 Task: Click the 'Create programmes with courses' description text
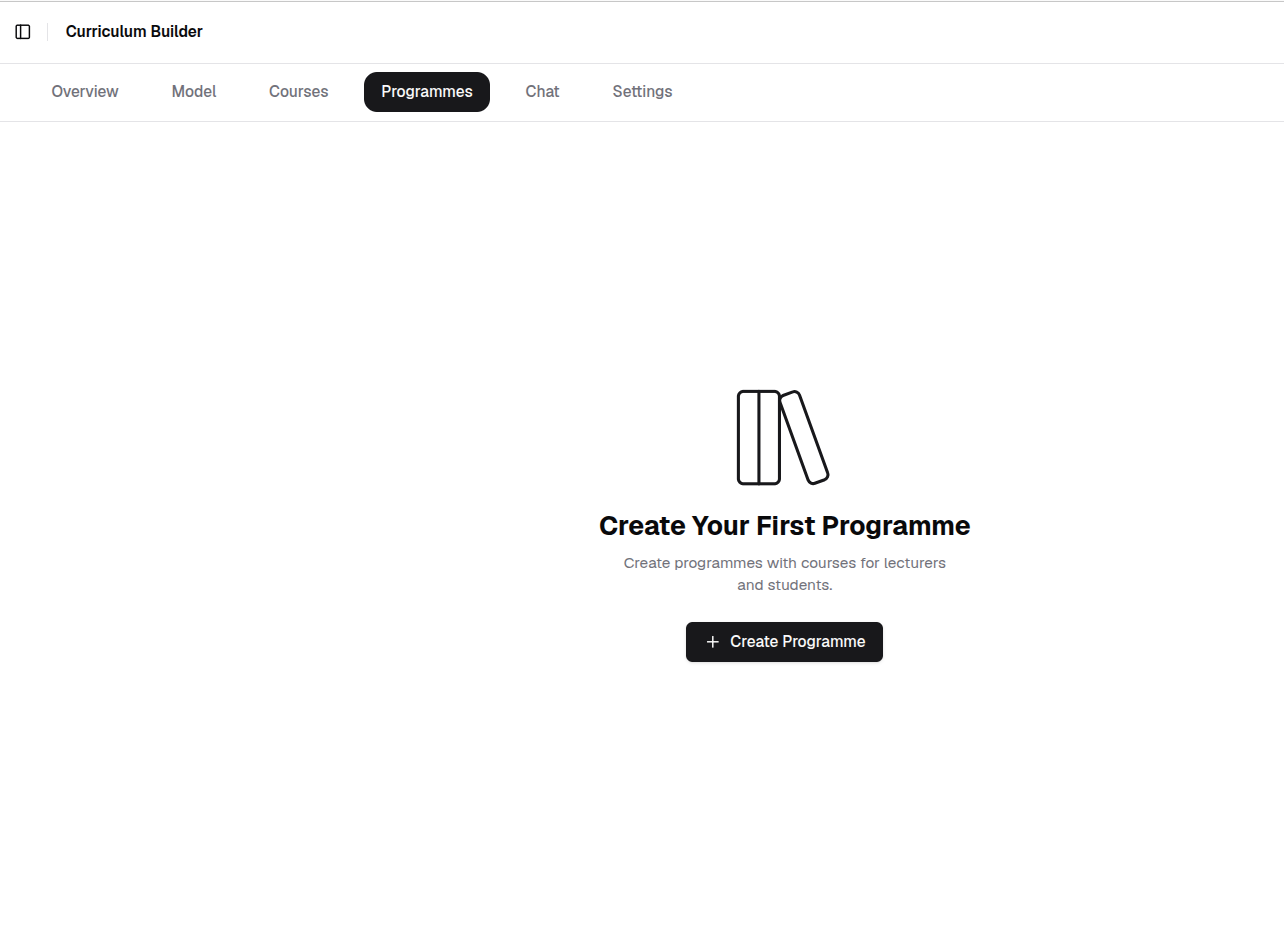(x=785, y=574)
